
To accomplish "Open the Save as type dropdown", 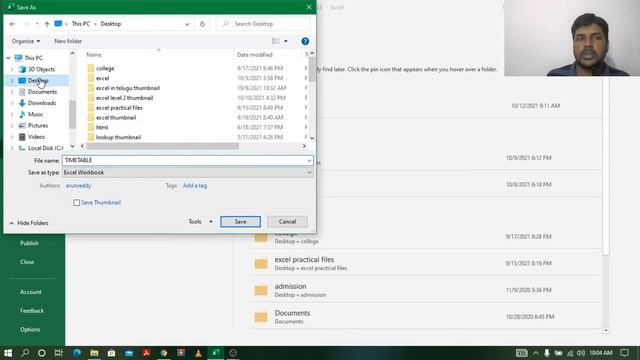I will [x=309, y=173].
